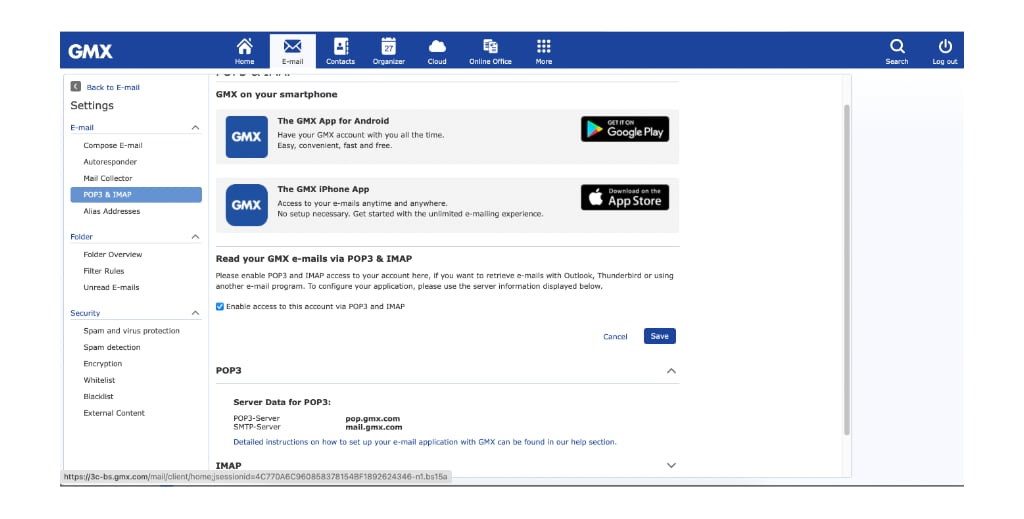
Task: Open the Home section in top navigation
Action: 244,51
